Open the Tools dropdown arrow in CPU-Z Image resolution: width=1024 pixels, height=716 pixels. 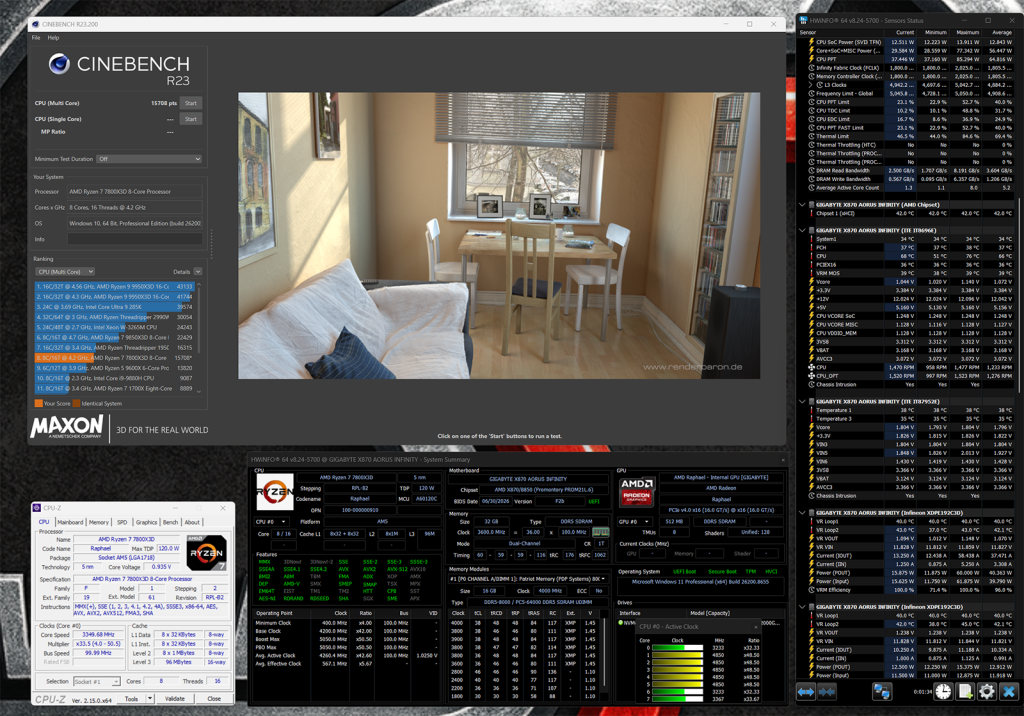coord(150,698)
